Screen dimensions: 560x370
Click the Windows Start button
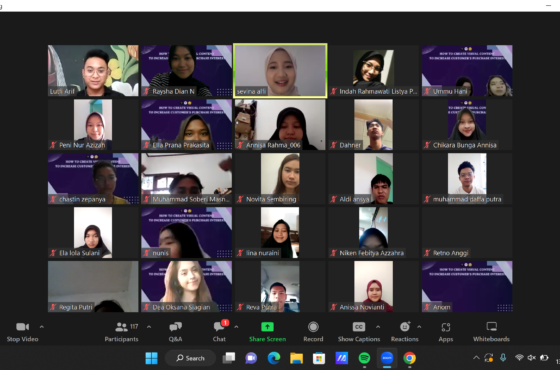click(x=151, y=358)
